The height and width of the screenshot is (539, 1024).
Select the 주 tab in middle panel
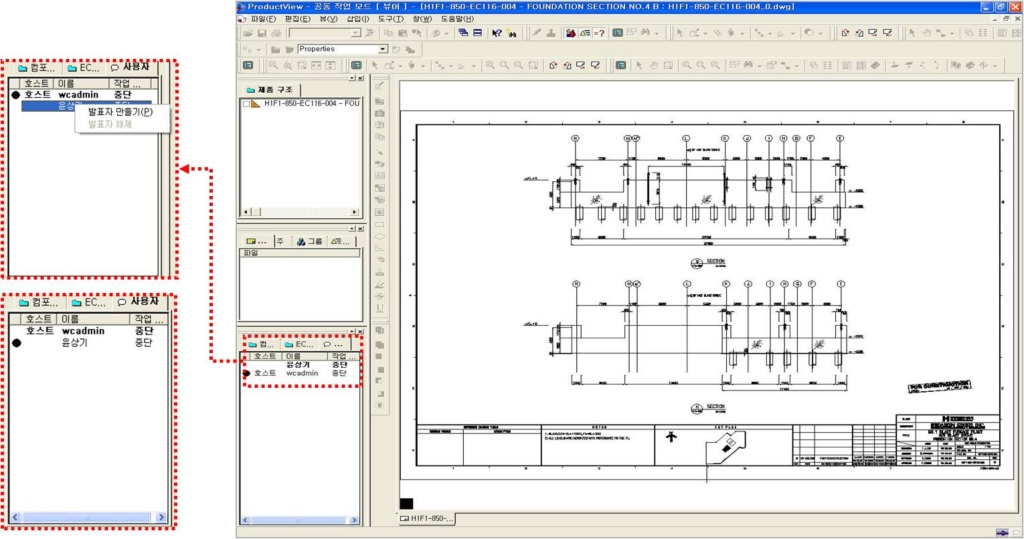(x=280, y=241)
